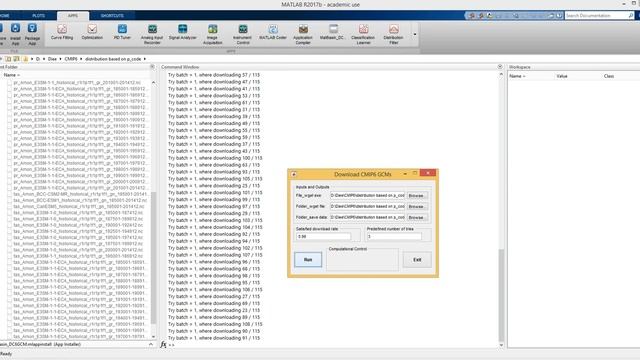Click the Folder_save data path field
Viewport: 640px width, 360px height.
pyautogui.click(x=367, y=217)
